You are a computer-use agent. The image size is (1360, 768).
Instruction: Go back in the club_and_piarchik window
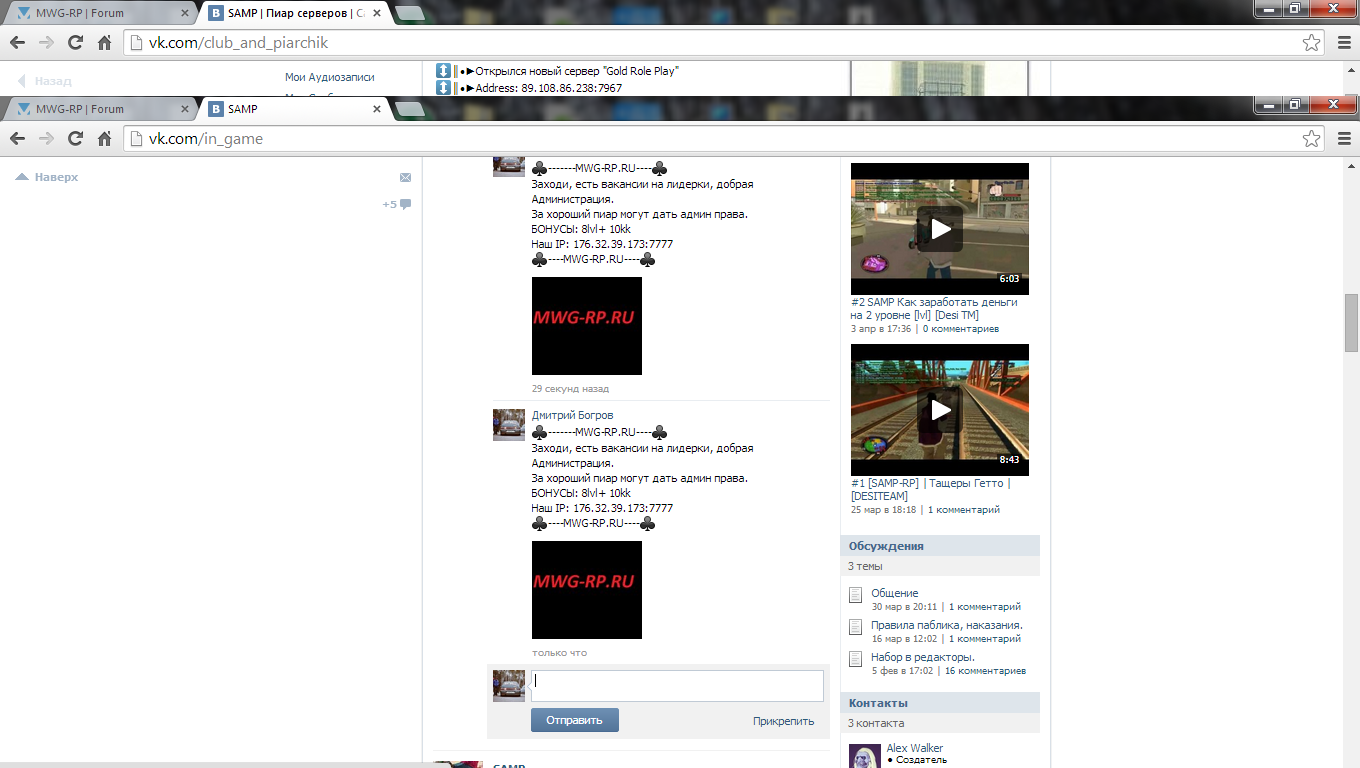click(18, 43)
